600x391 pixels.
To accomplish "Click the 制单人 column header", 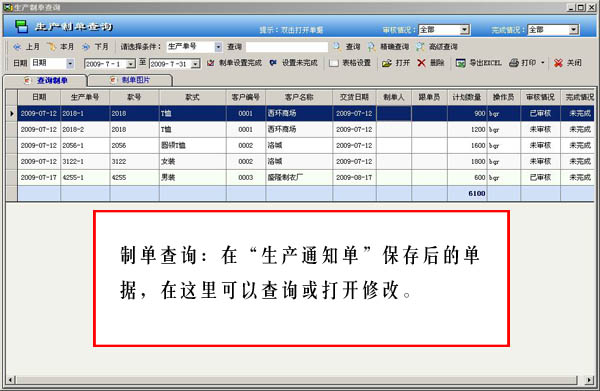I will [x=394, y=97].
